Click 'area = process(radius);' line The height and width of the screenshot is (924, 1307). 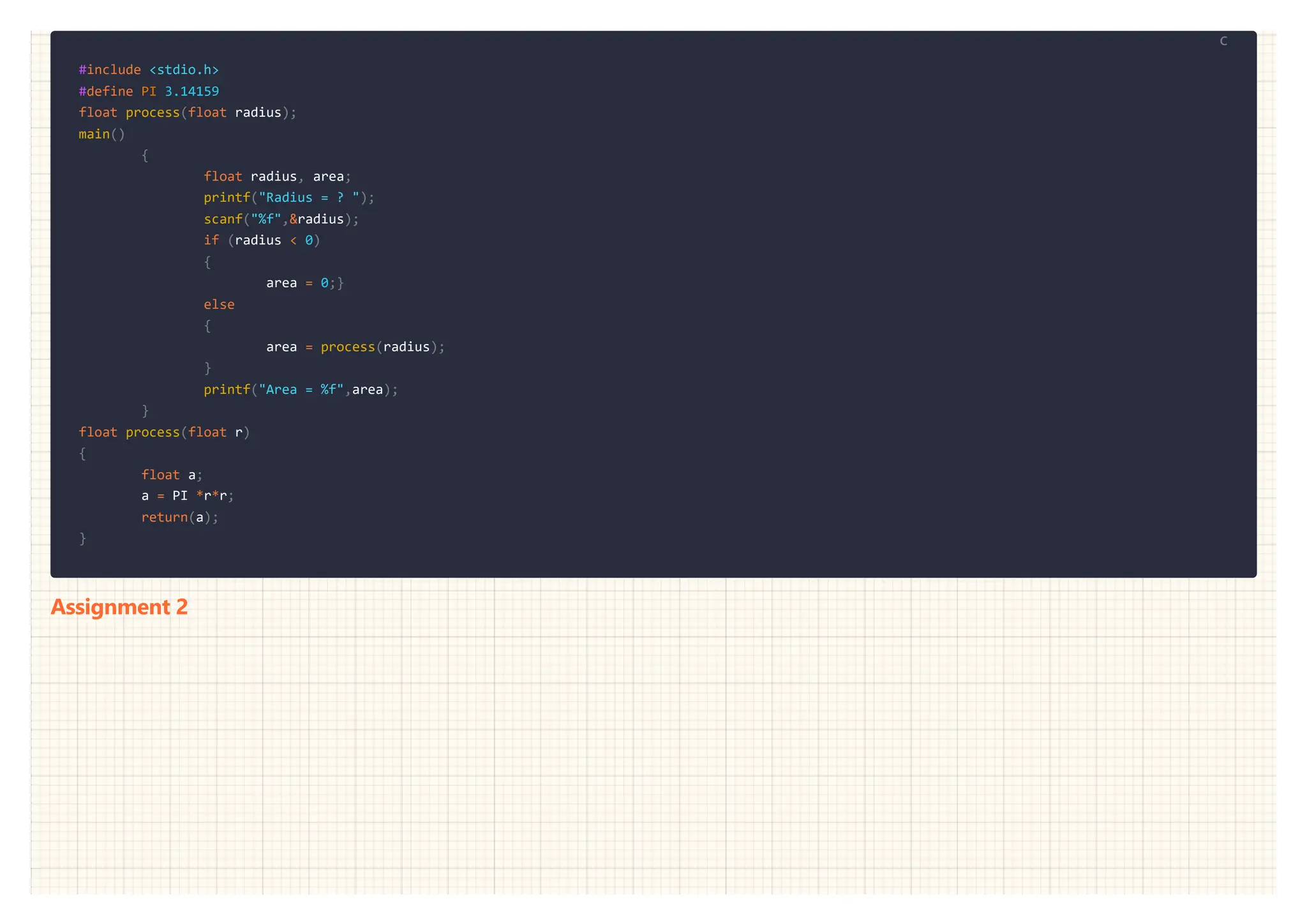coord(355,347)
